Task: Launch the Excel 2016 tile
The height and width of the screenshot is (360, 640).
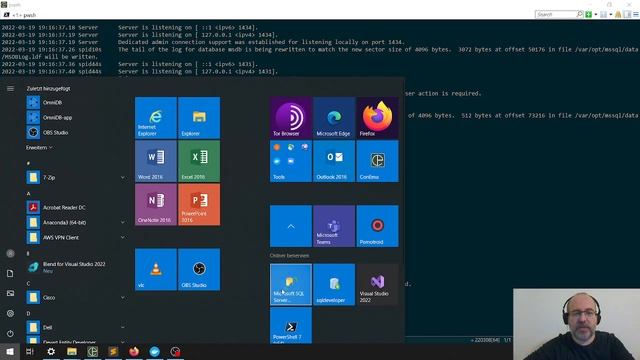Action: point(199,161)
